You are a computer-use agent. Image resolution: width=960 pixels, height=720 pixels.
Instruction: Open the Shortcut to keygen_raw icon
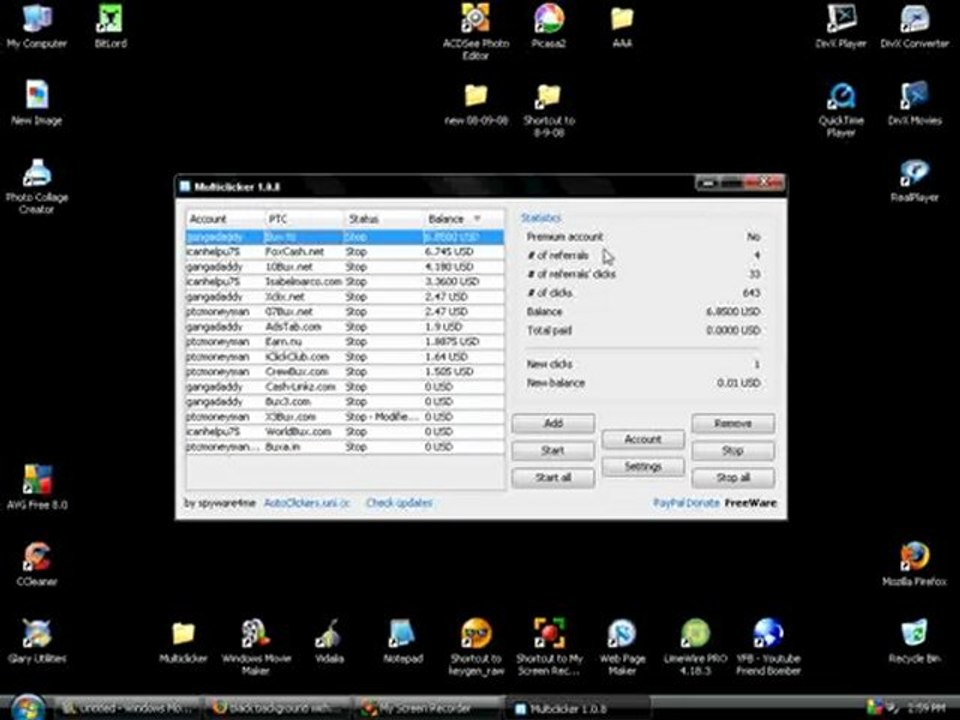click(476, 647)
